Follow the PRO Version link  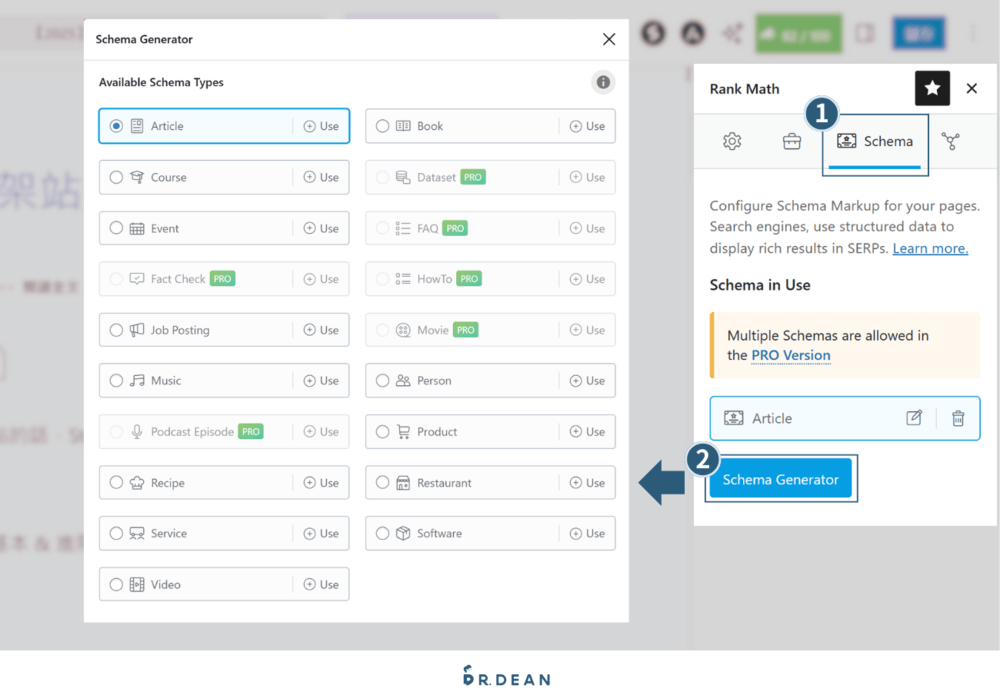(791, 355)
